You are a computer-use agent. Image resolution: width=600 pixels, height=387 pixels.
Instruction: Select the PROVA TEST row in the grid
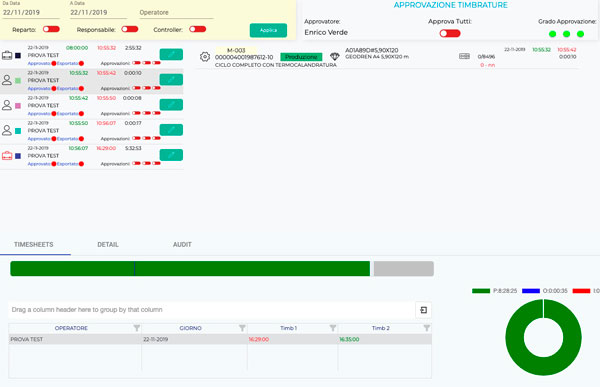pos(220,340)
